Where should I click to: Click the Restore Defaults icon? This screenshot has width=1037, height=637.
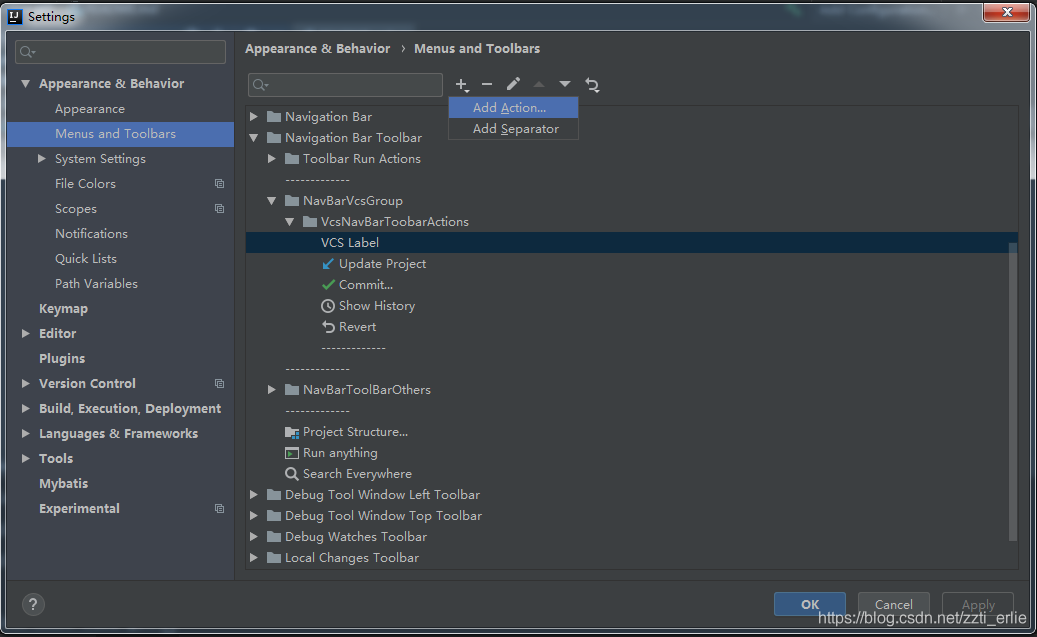coord(592,85)
